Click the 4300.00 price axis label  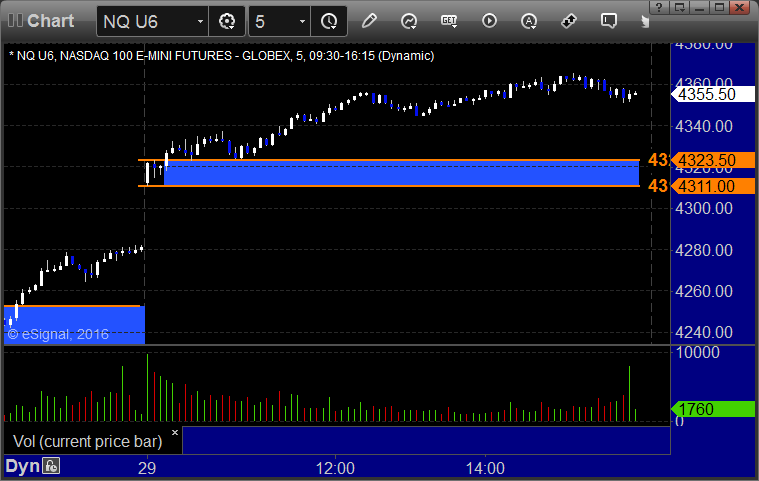704,209
